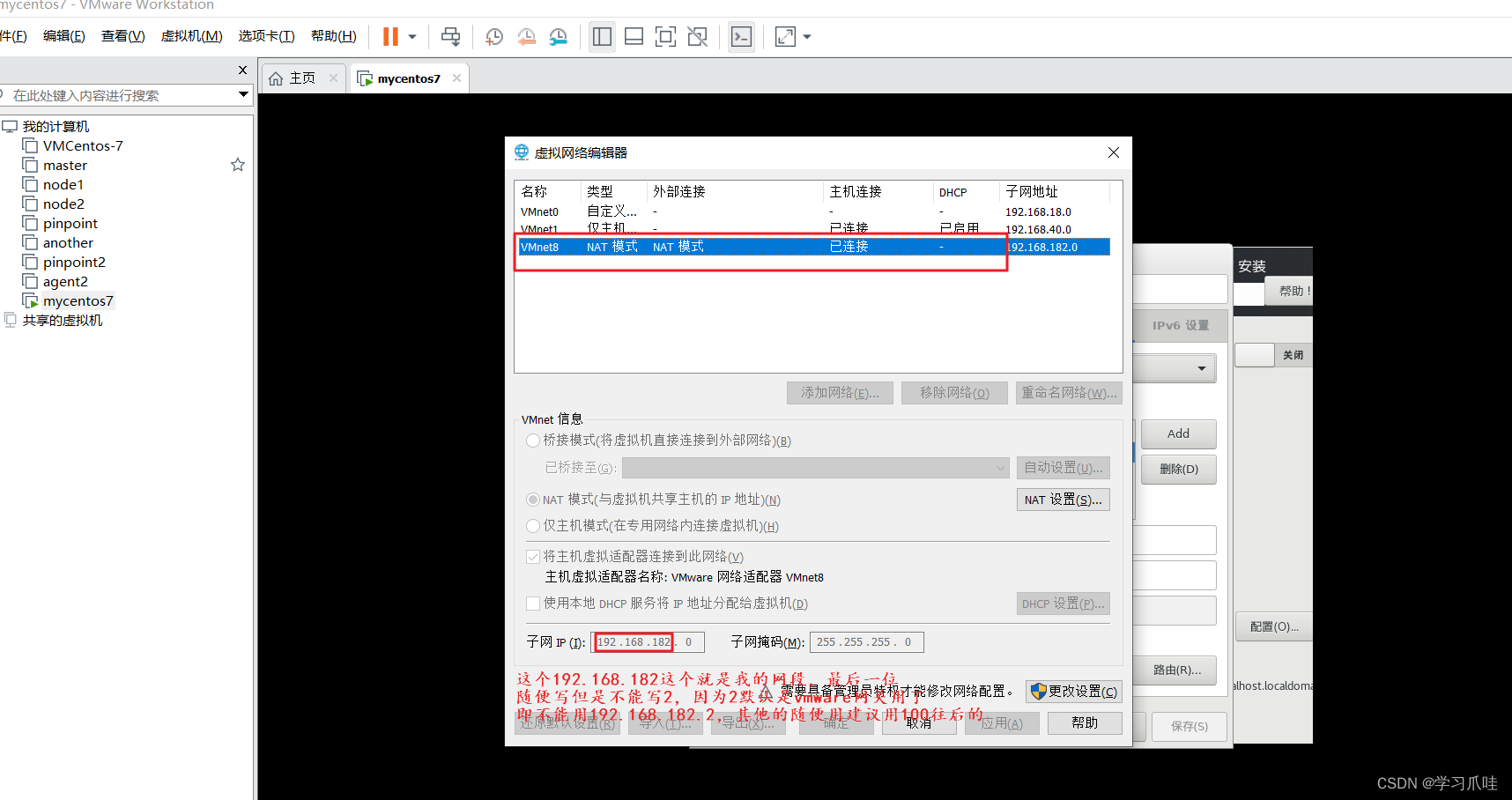Click the 帮助 button in network editor
Screen dimensions: 1512x800
[x=1085, y=723]
